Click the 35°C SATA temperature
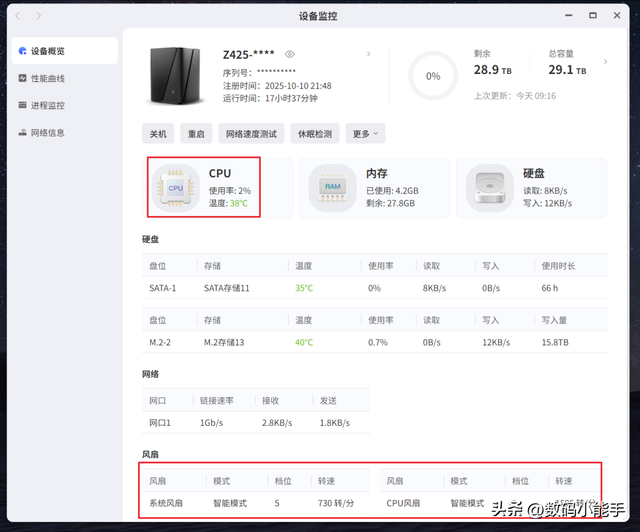The image size is (640, 532). click(x=304, y=288)
